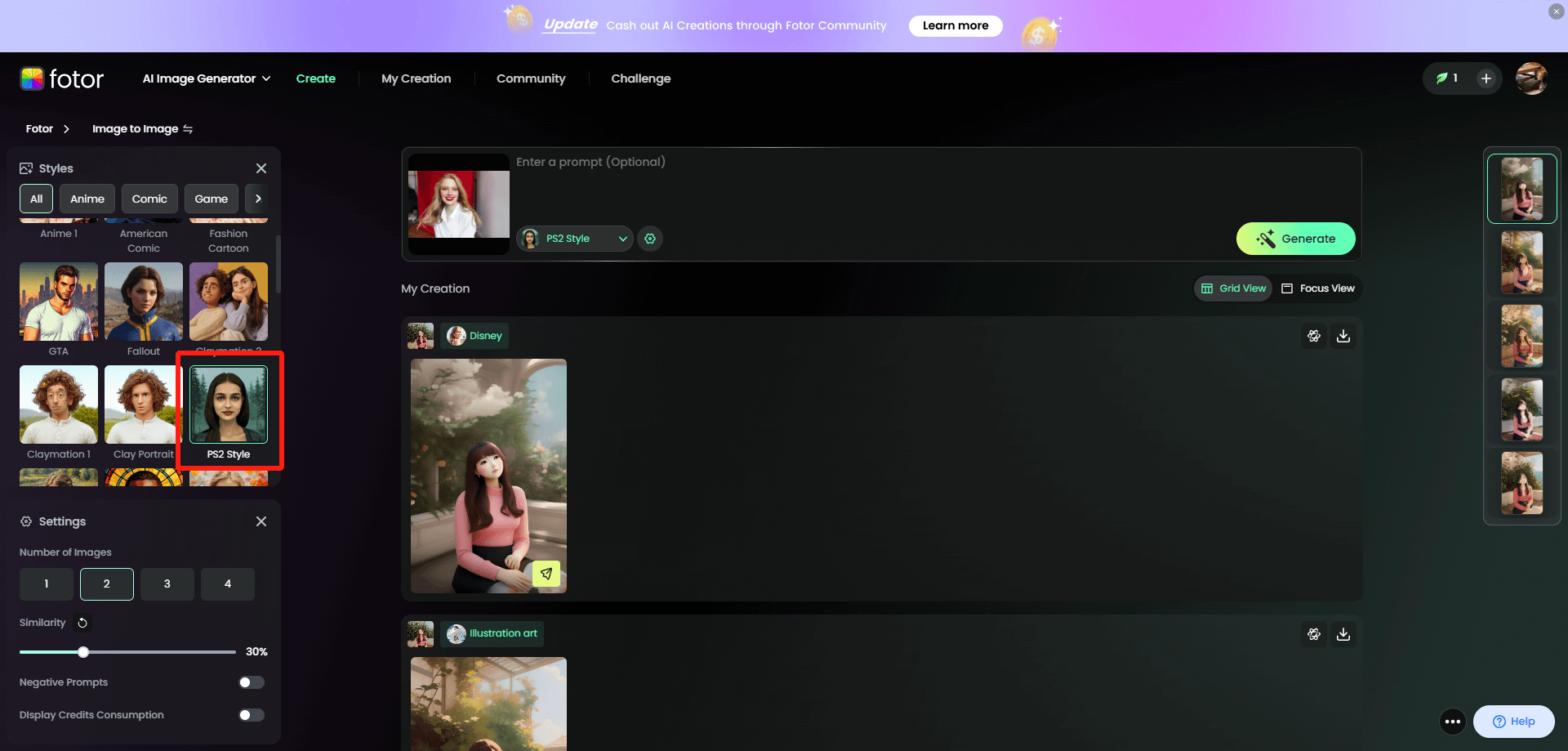
Task: Filter styles by Anime category
Action: coord(87,199)
